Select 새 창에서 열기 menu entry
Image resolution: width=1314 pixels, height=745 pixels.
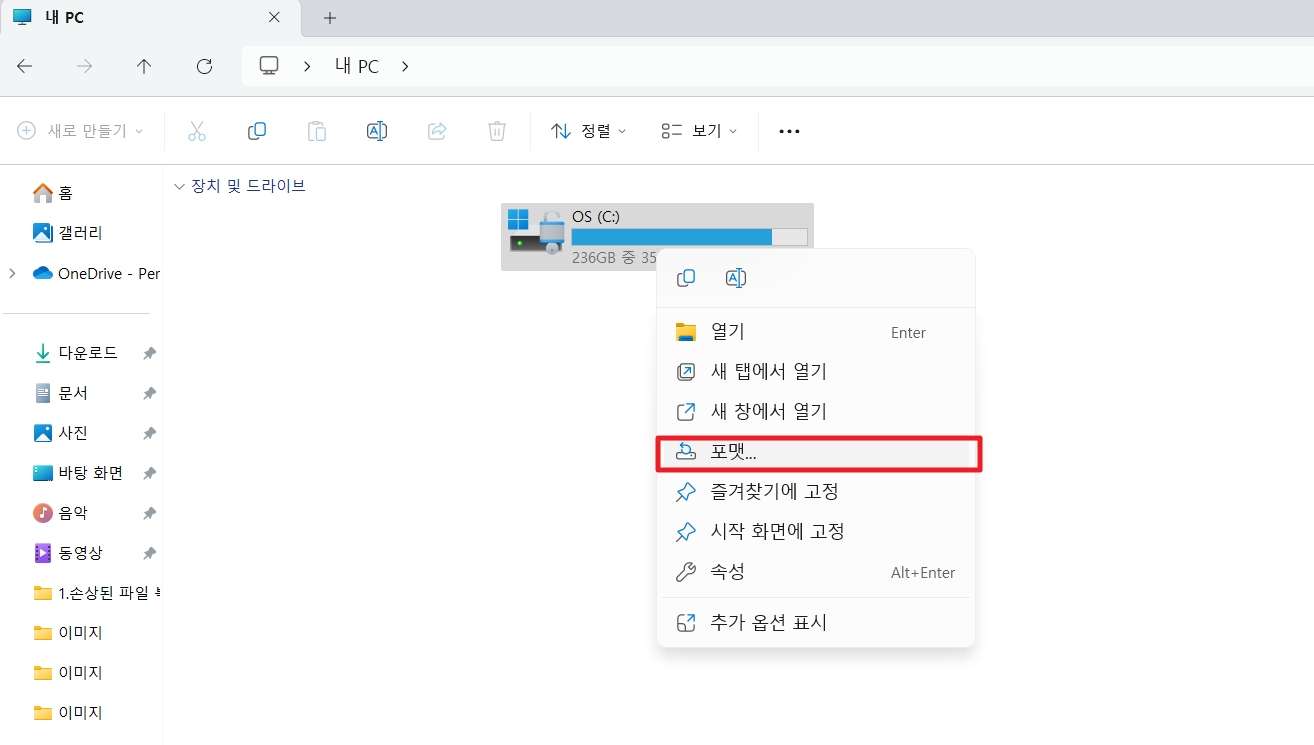tap(816, 412)
